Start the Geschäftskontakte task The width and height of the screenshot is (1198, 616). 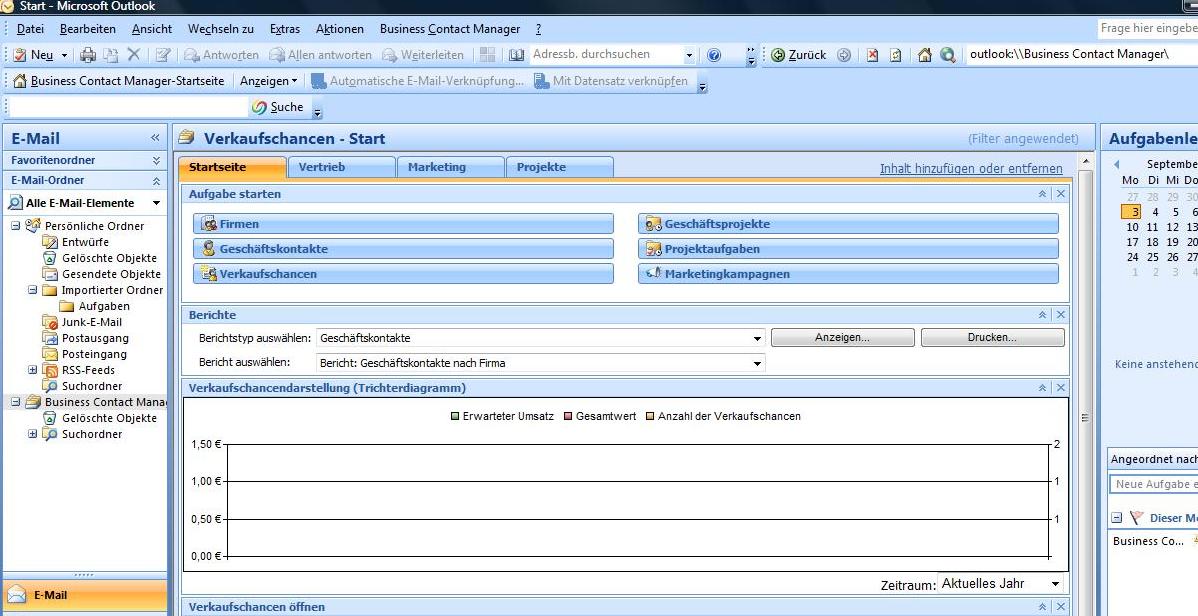point(403,248)
